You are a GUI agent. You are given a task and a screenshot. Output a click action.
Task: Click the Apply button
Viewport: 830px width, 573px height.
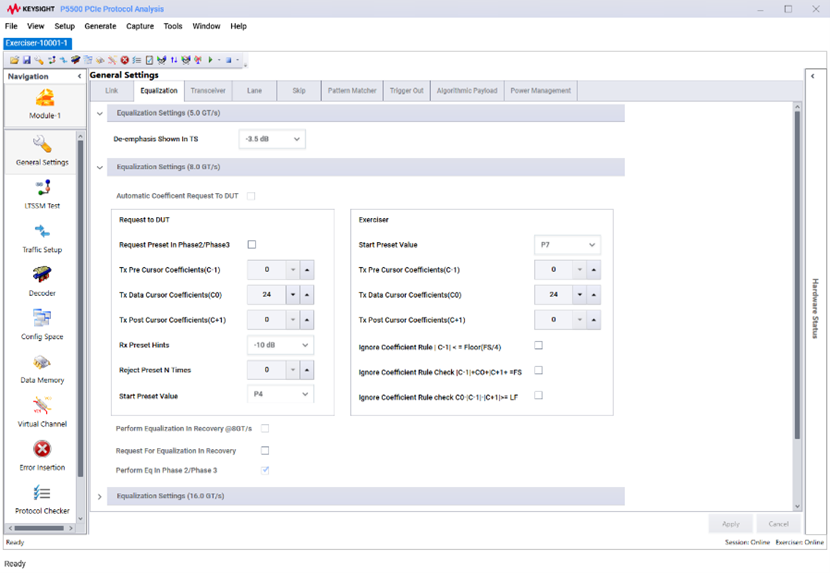[730, 524]
